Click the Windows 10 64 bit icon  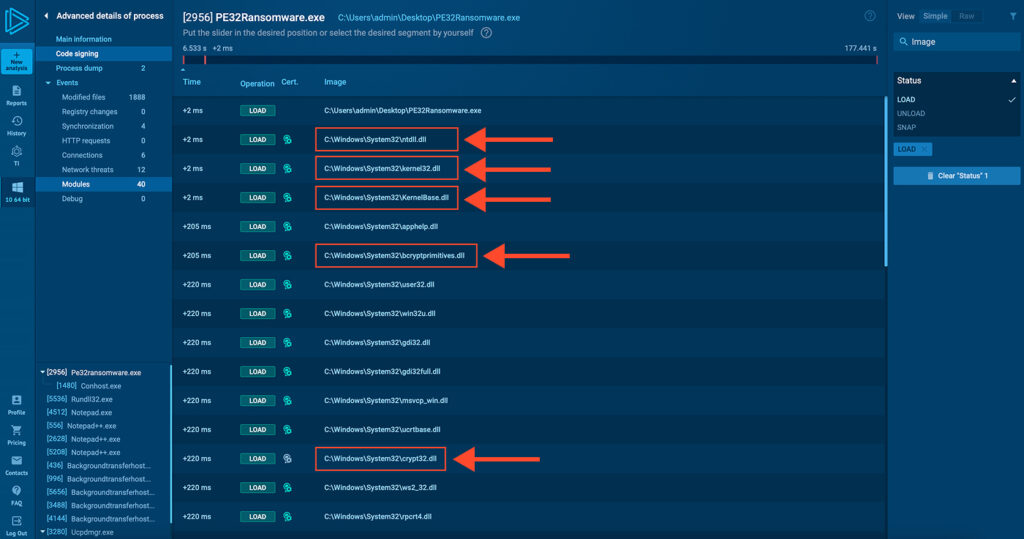16,191
